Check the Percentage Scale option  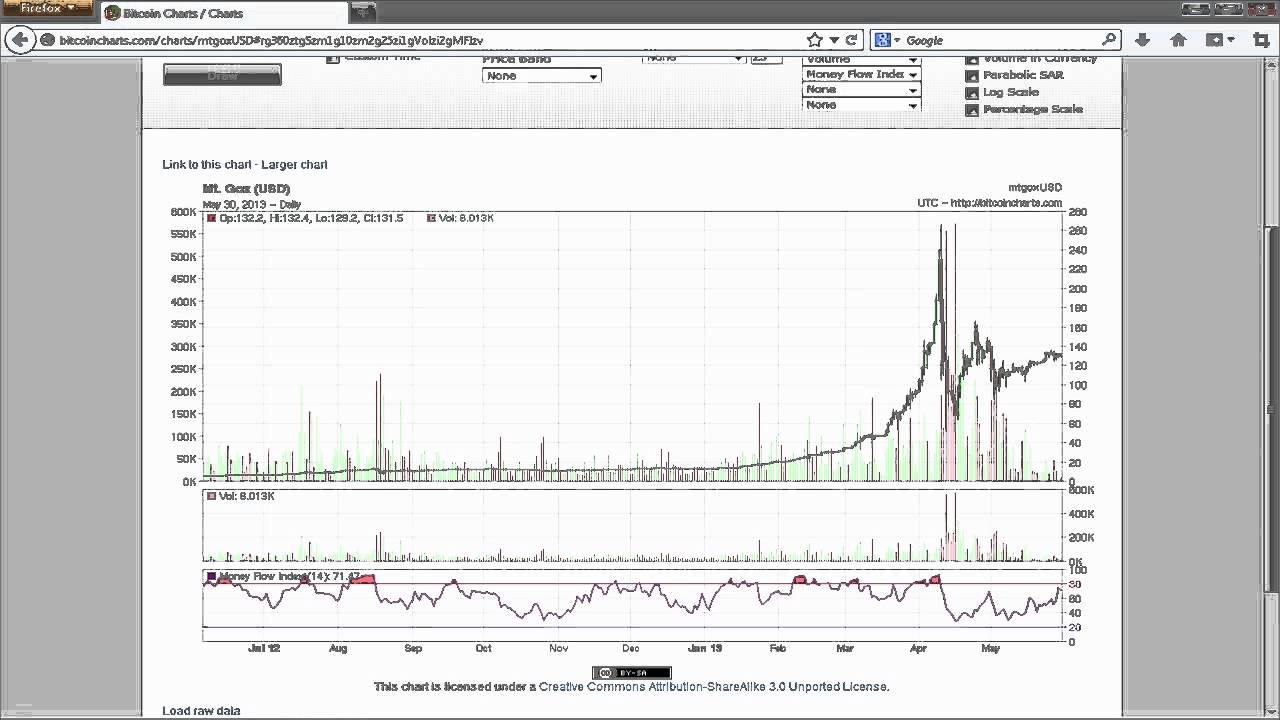[971, 110]
